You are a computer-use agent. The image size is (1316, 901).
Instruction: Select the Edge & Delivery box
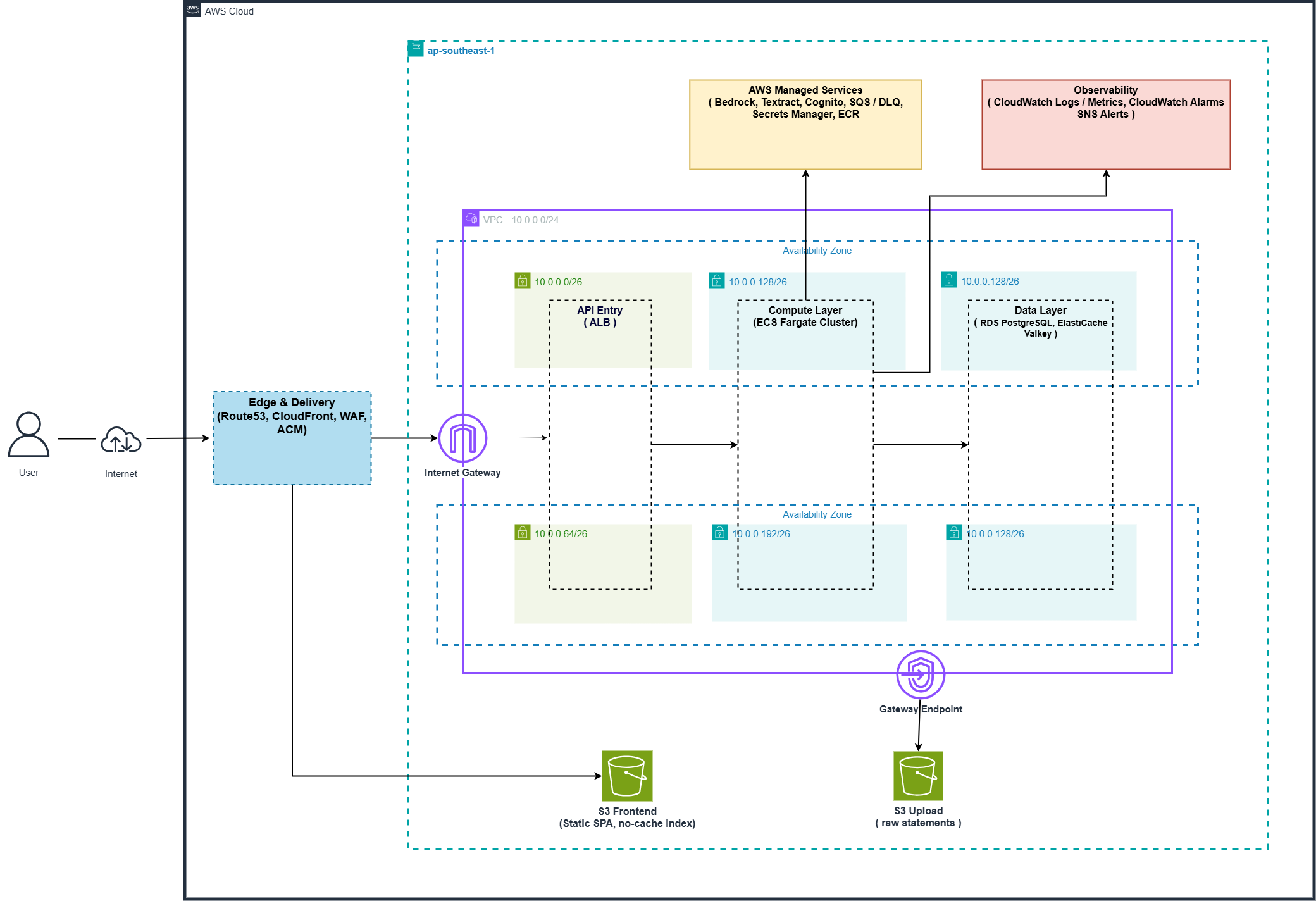point(292,438)
